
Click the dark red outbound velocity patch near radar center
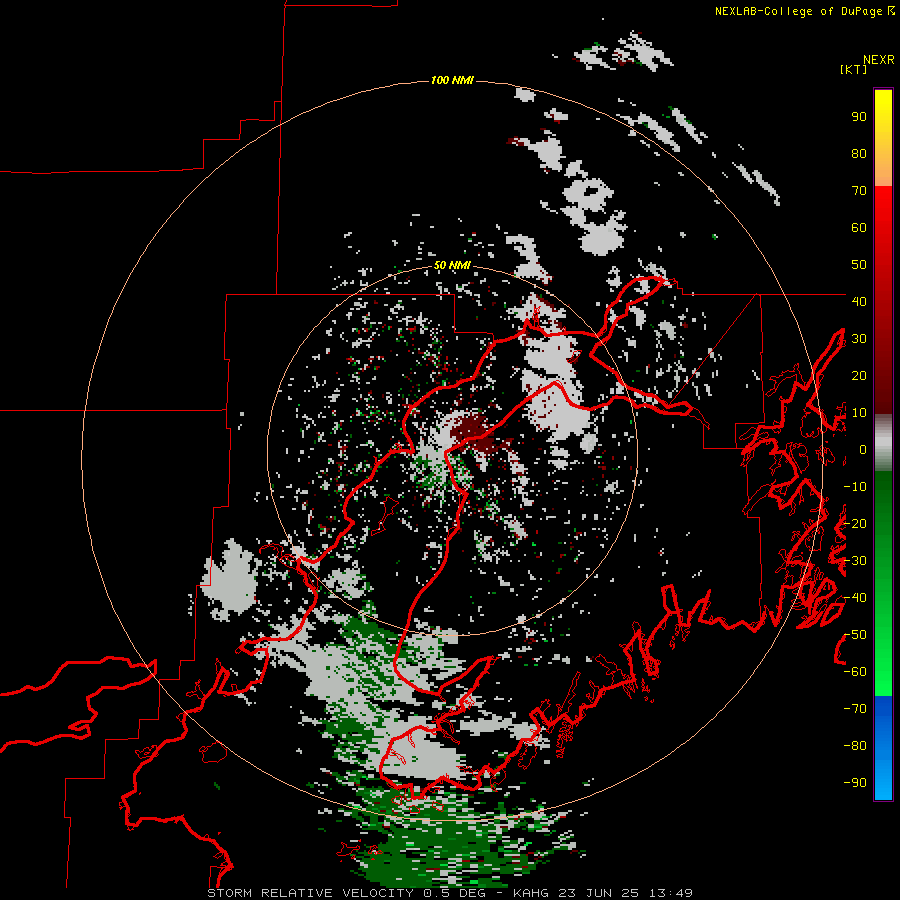point(474,432)
